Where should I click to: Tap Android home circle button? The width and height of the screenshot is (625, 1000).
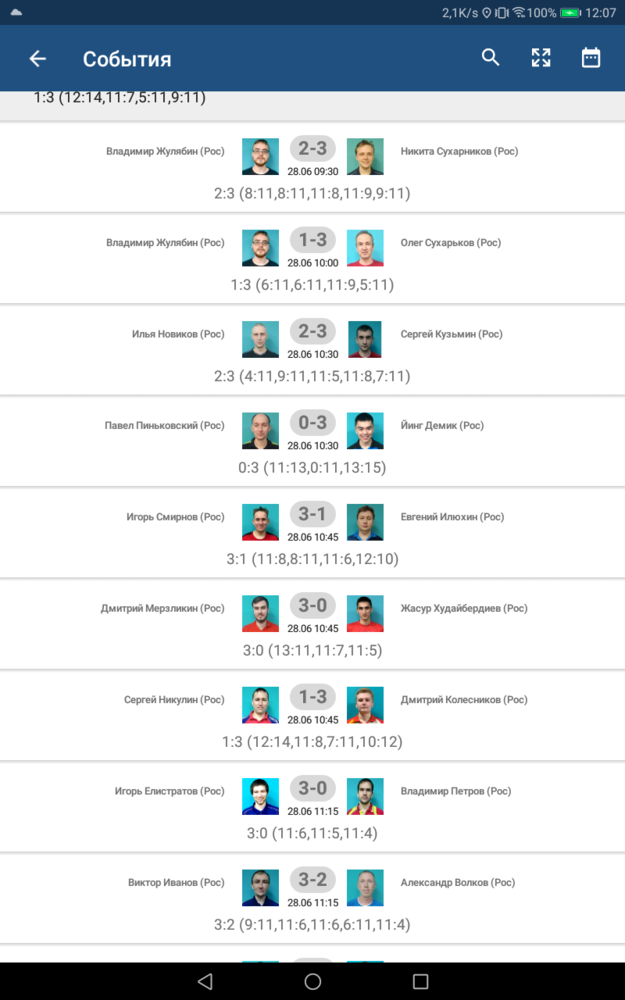point(312,981)
